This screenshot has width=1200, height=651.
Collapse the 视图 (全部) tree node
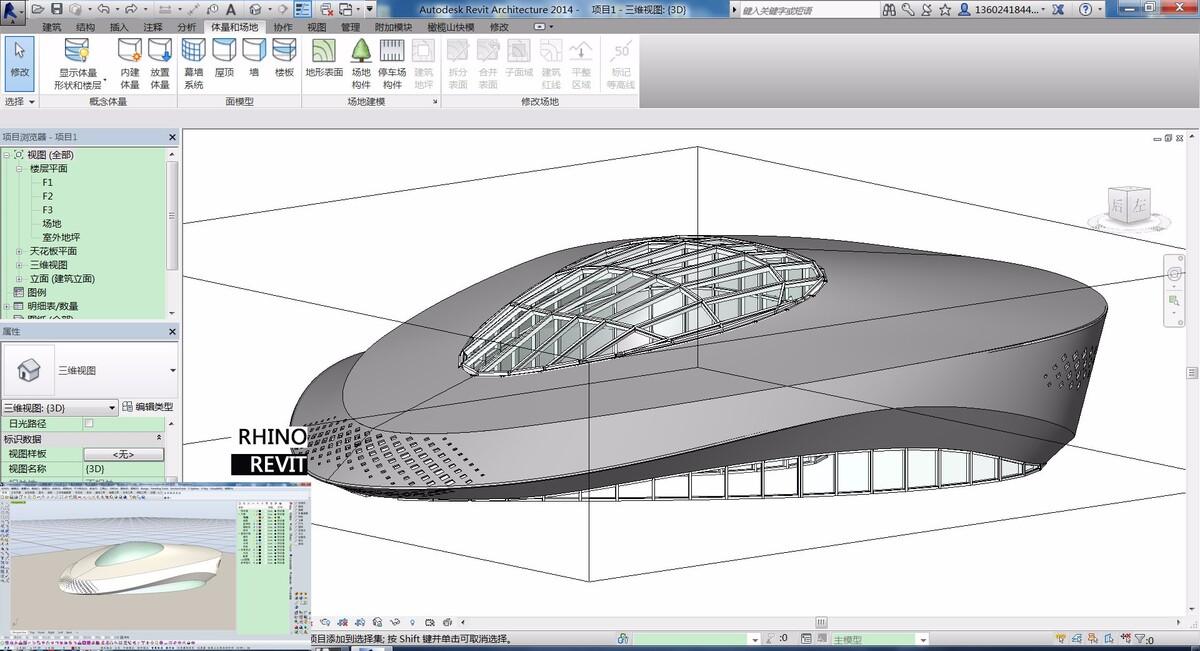[6, 155]
